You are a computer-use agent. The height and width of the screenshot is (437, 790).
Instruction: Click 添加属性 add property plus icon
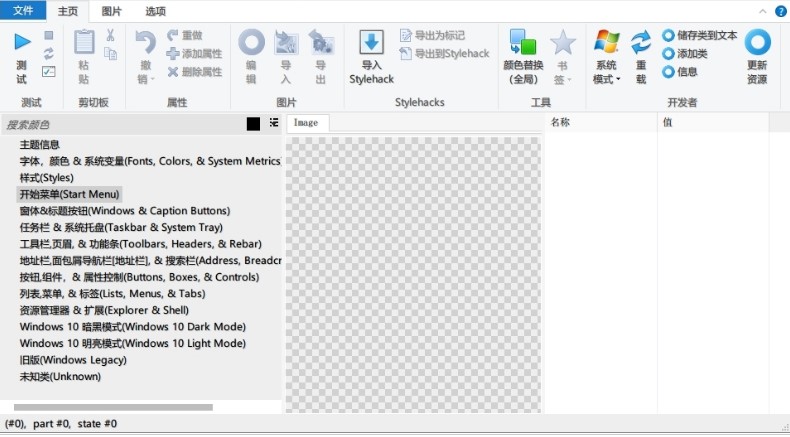pyautogui.click(x=173, y=53)
